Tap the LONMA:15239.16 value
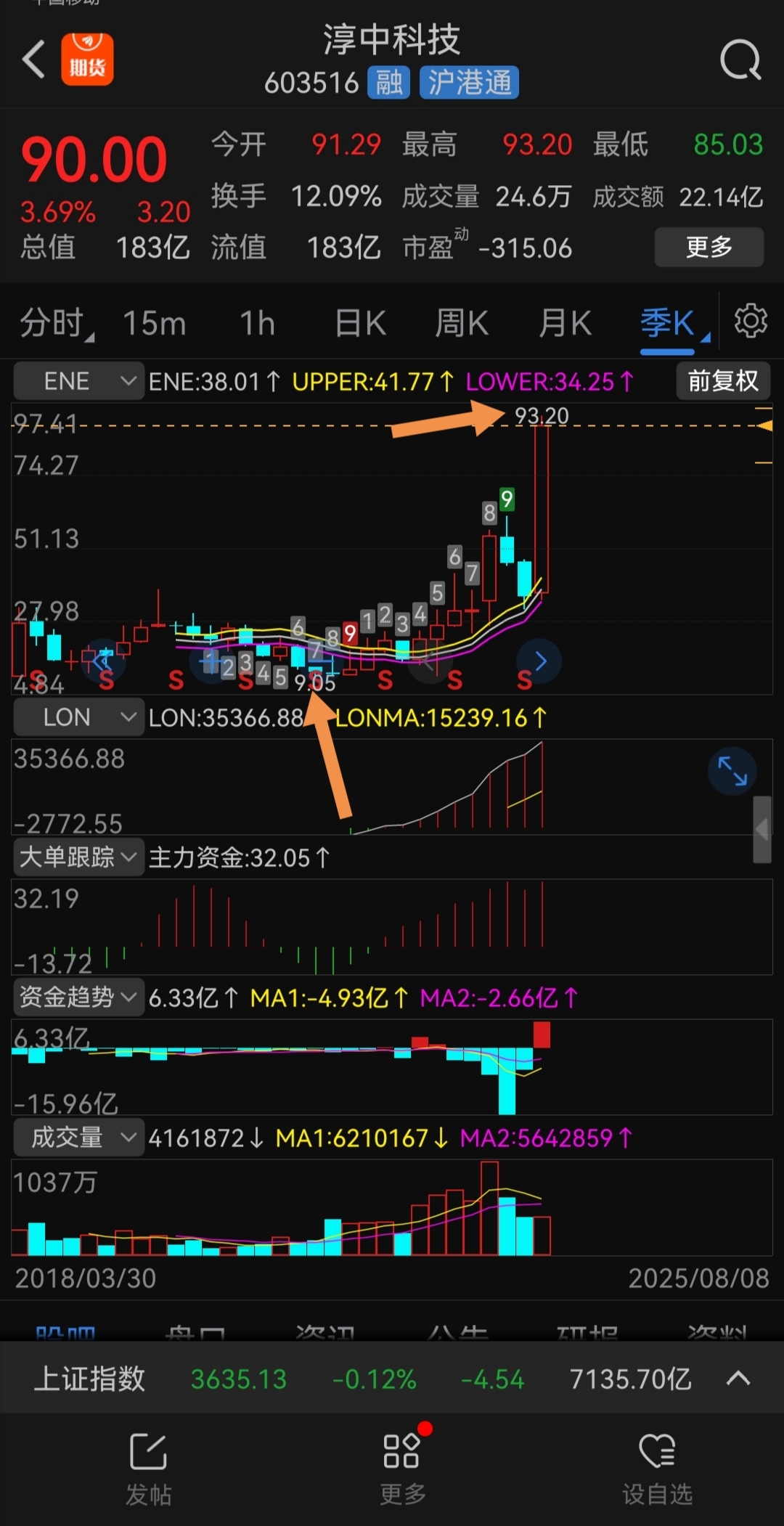The image size is (784, 1526). click(x=441, y=718)
